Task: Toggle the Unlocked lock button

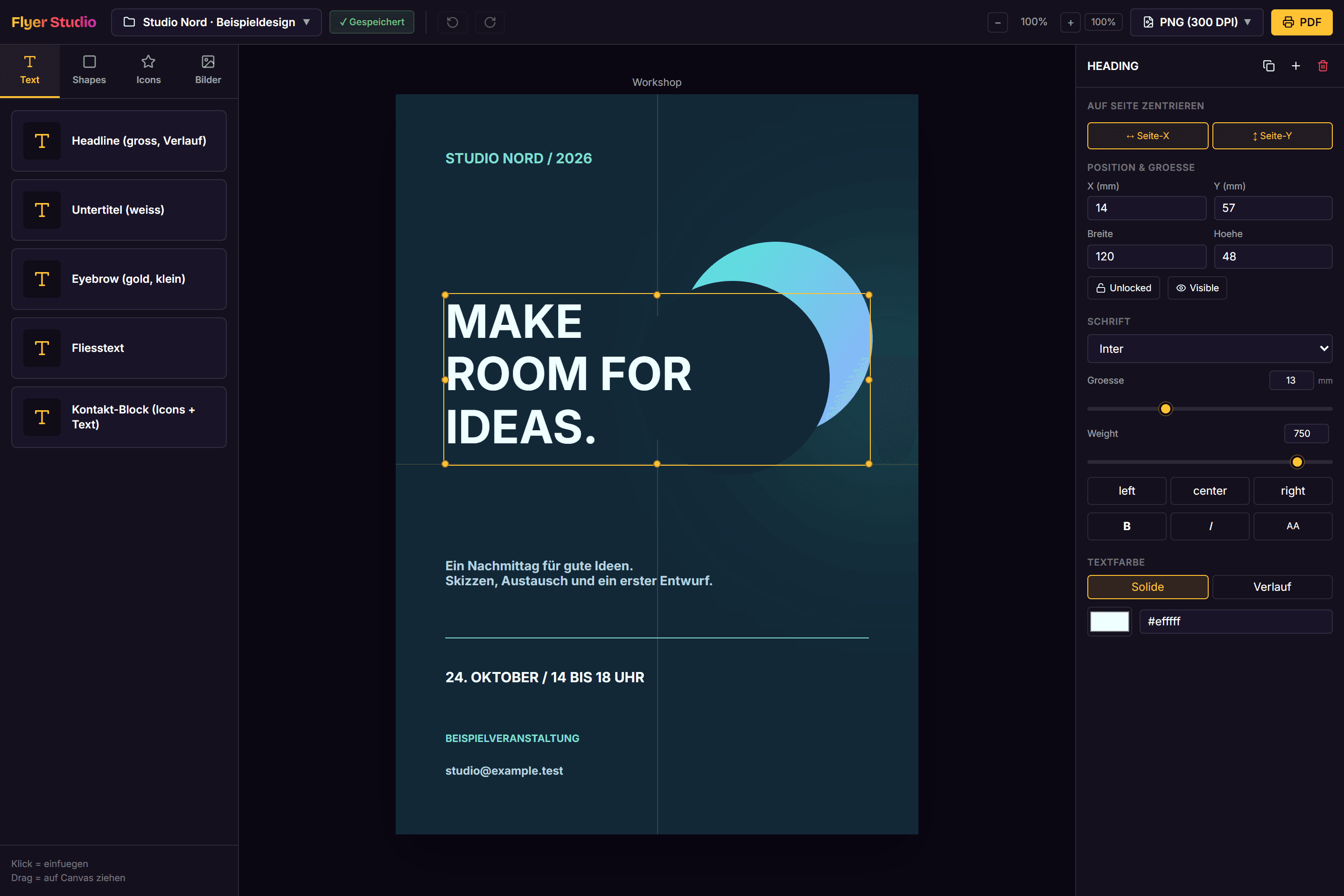Action: pos(1123,288)
